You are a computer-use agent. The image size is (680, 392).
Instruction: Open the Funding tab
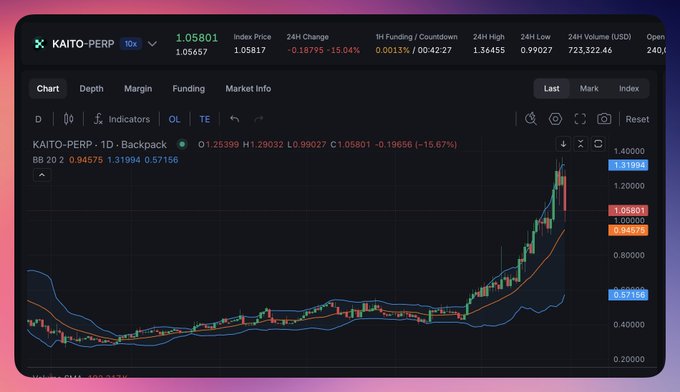(189, 88)
